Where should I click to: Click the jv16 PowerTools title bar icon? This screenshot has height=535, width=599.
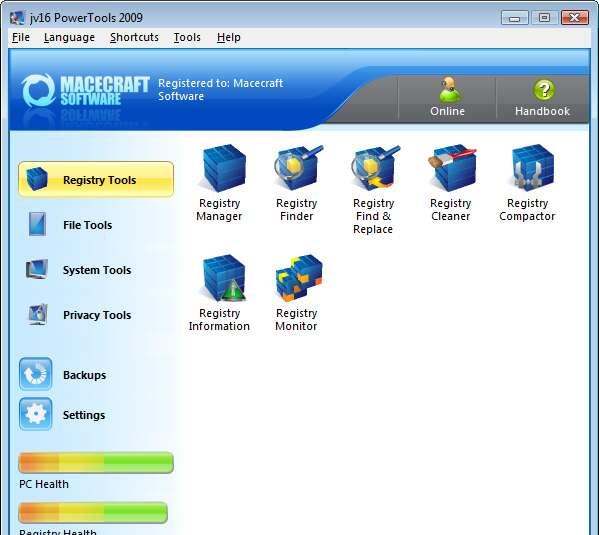pyautogui.click(x=17, y=18)
